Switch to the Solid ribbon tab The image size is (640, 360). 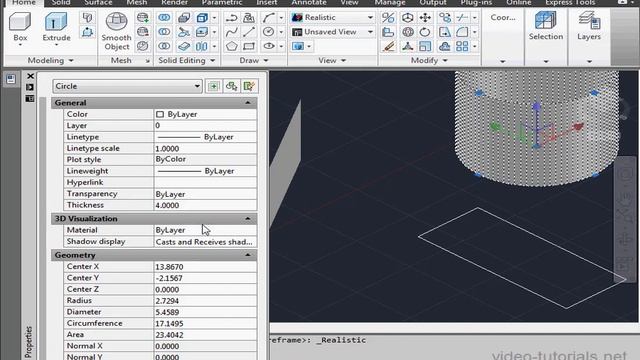[60, 3]
